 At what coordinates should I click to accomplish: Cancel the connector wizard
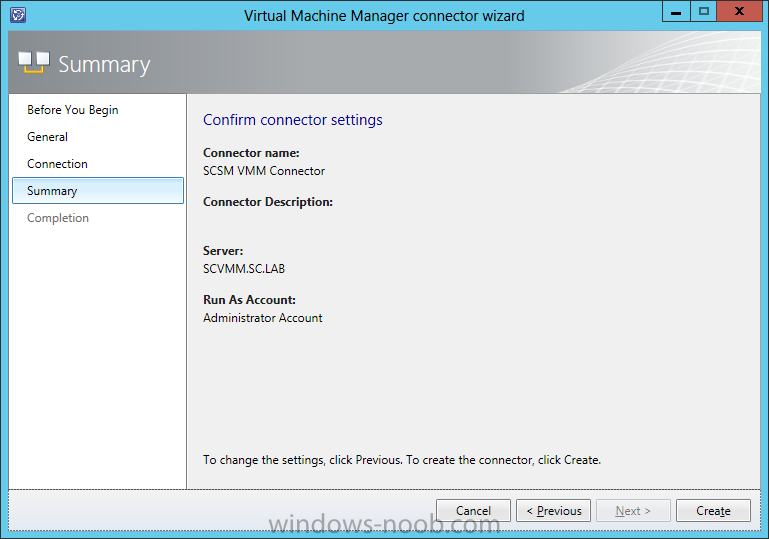click(473, 511)
